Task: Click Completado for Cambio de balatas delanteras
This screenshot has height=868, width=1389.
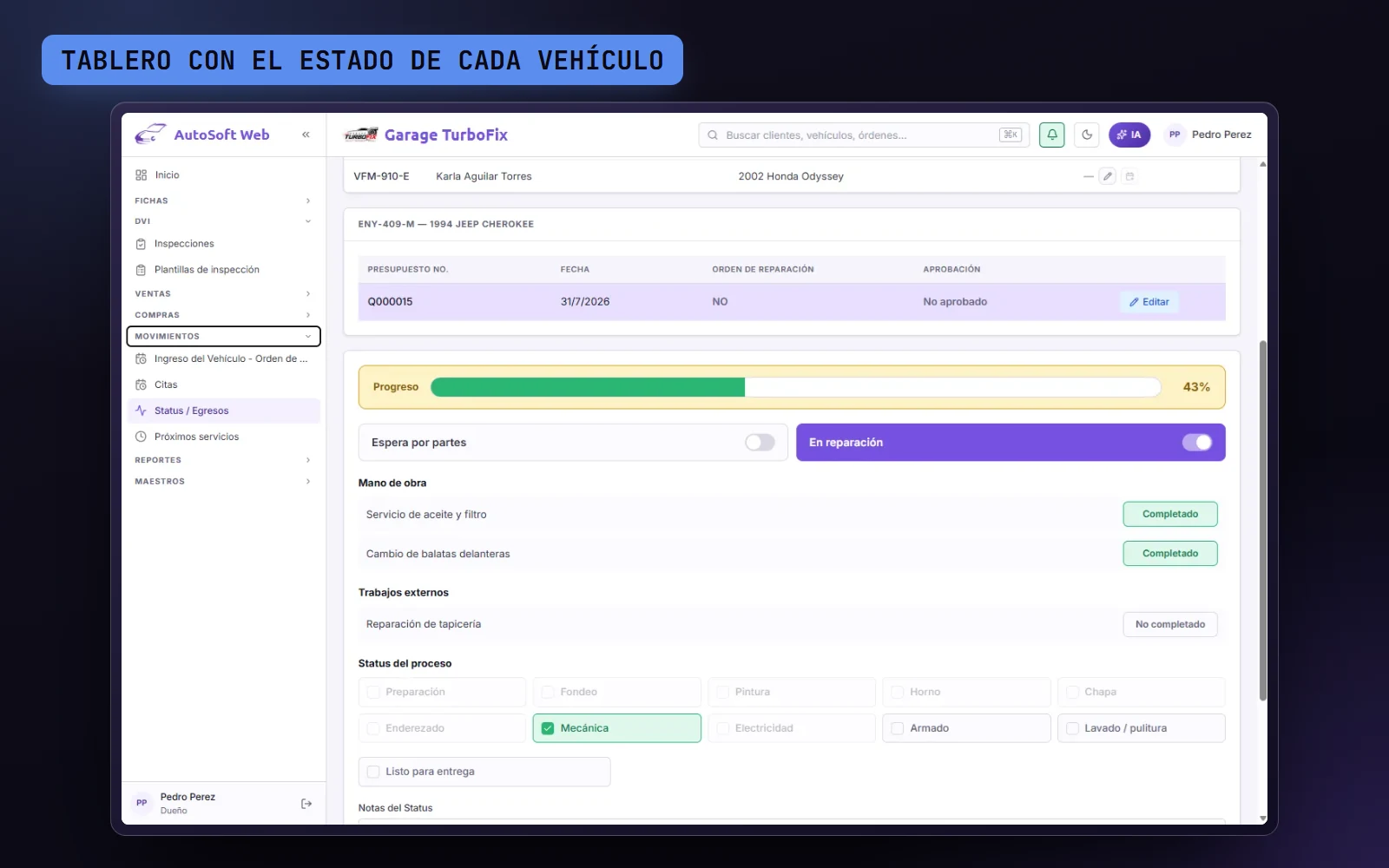Action: pos(1170,553)
